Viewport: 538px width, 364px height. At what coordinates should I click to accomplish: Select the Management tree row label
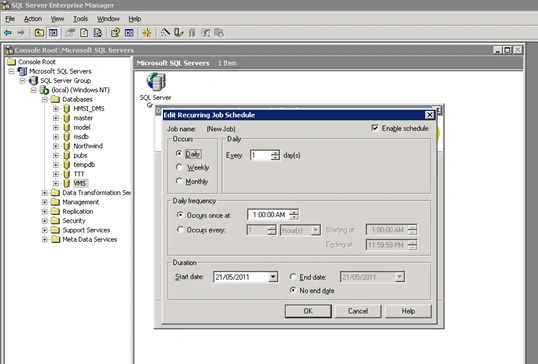(81, 202)
